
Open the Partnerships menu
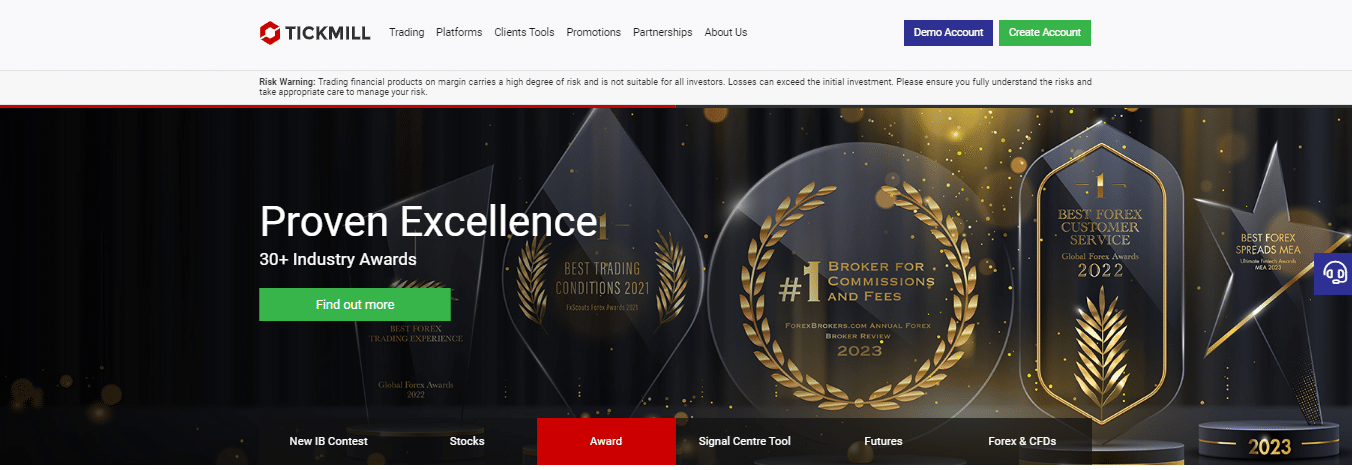(x=662, y=32)
